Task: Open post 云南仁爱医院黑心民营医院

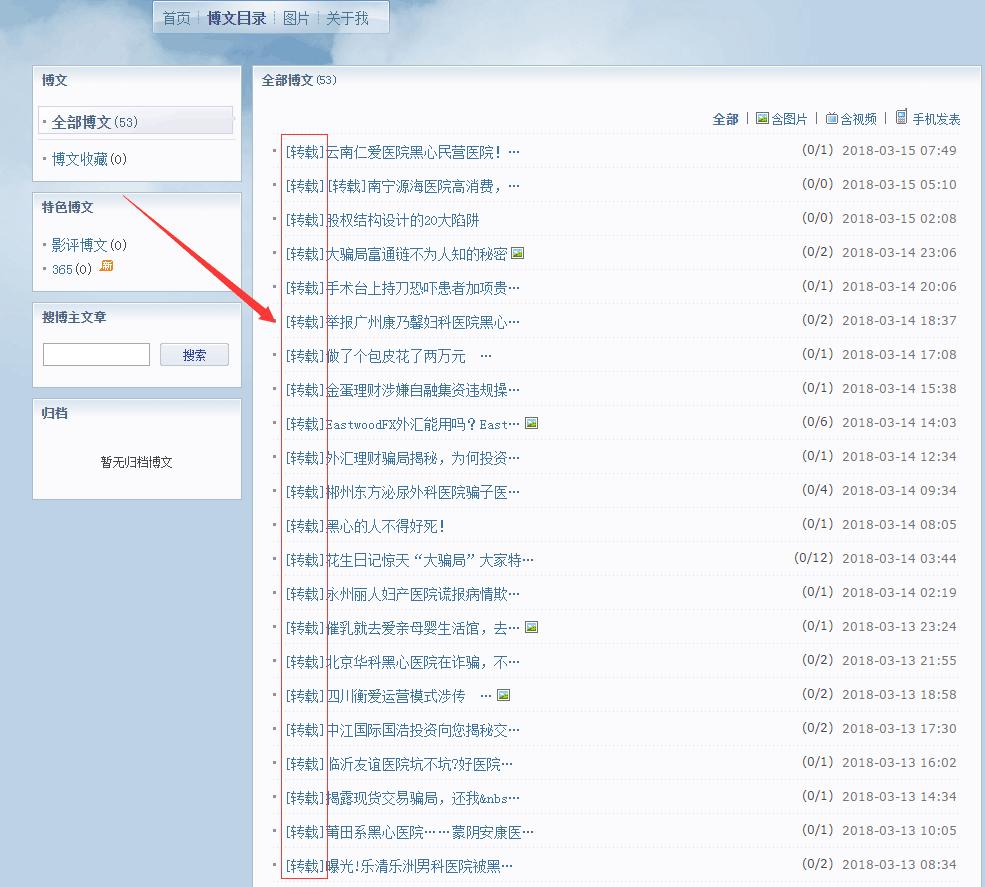Action: [x=403, y=152]
